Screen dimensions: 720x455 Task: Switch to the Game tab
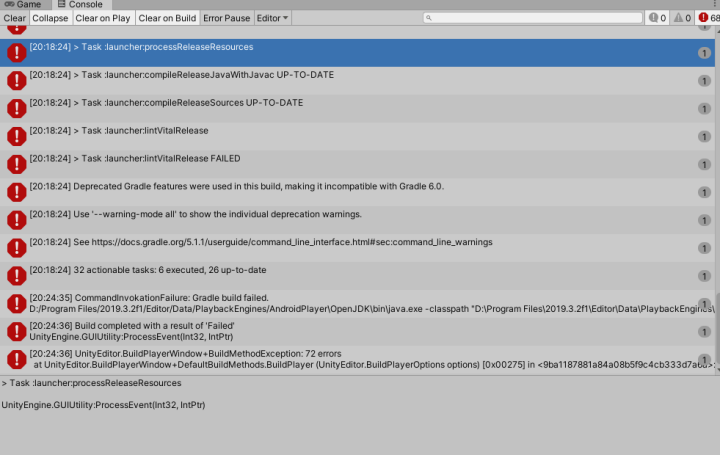click(22, 5)
